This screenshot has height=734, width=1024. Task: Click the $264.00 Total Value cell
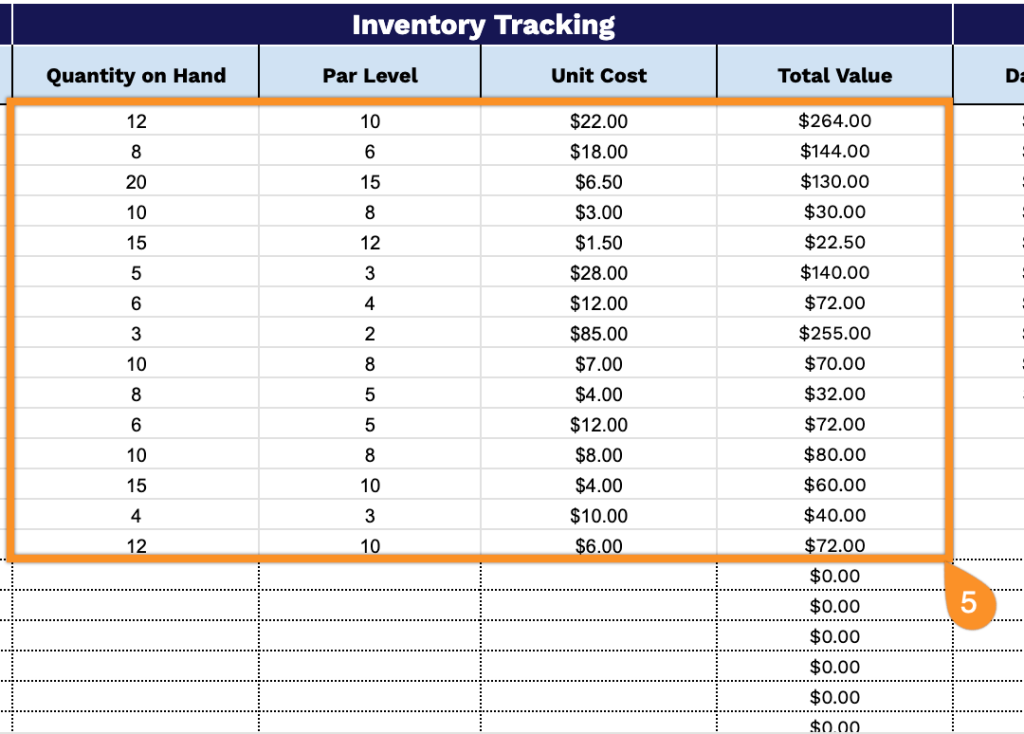point(835,121)
